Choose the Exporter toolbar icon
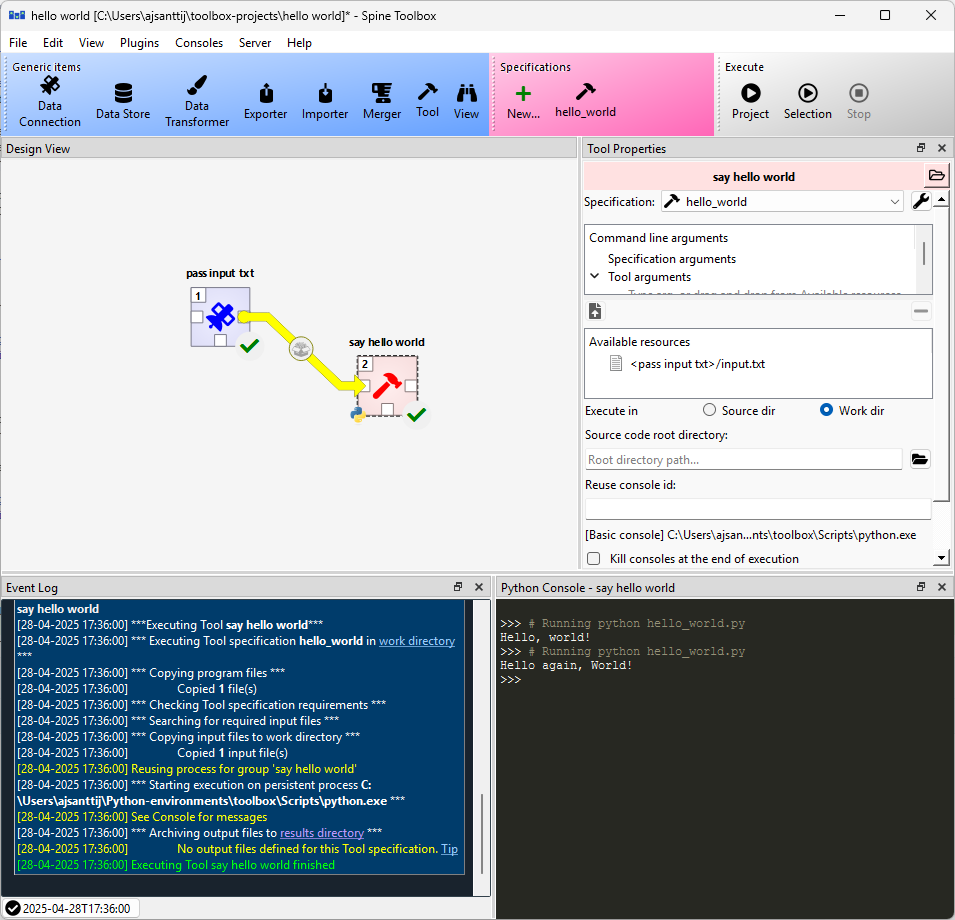This screenshot has width=955, height=920. coord(266,93)
